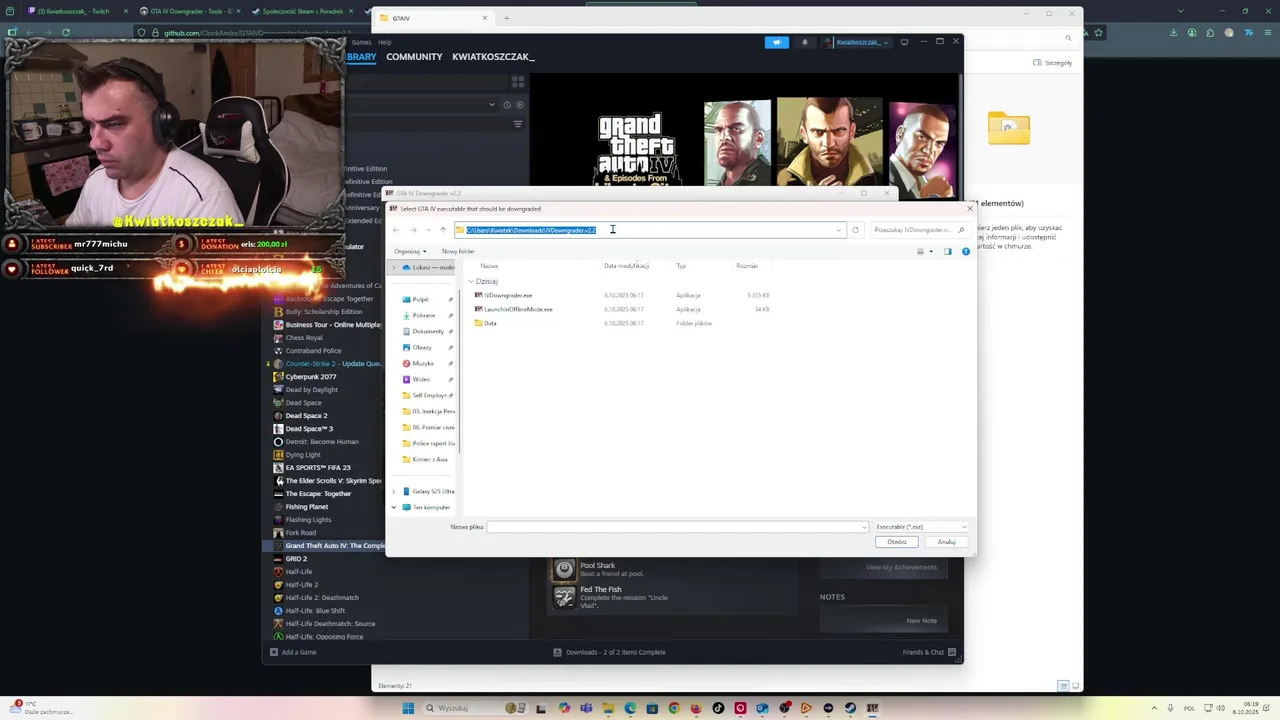This screenshot has height=720, width=1280.
Task: Open Koniec z Asia folder in sidebar
Action: [x=428, y=459]
